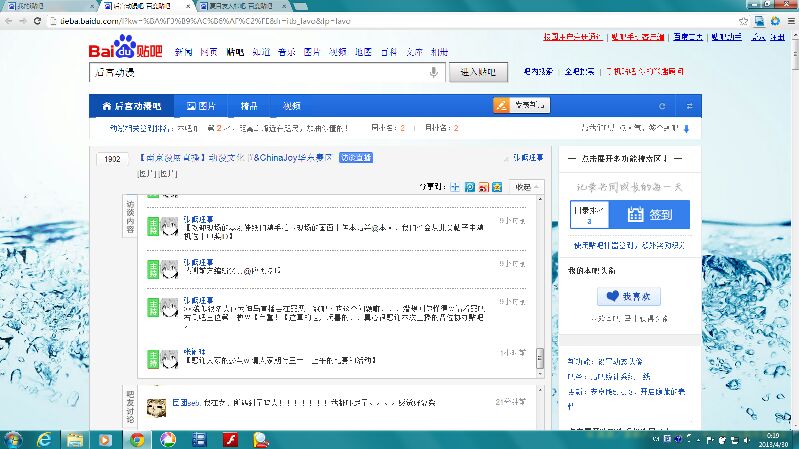Open Chrome menu (three lines icon)
The height and width of the screenshot is (449, 799).
click(x=791, y=21)
